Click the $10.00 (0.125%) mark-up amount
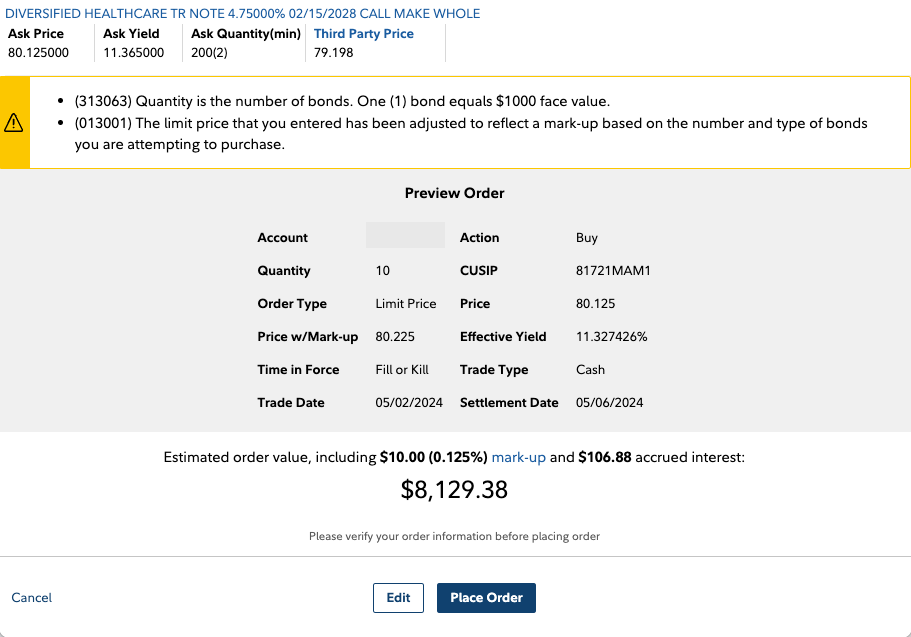 (x=433, y=457)
